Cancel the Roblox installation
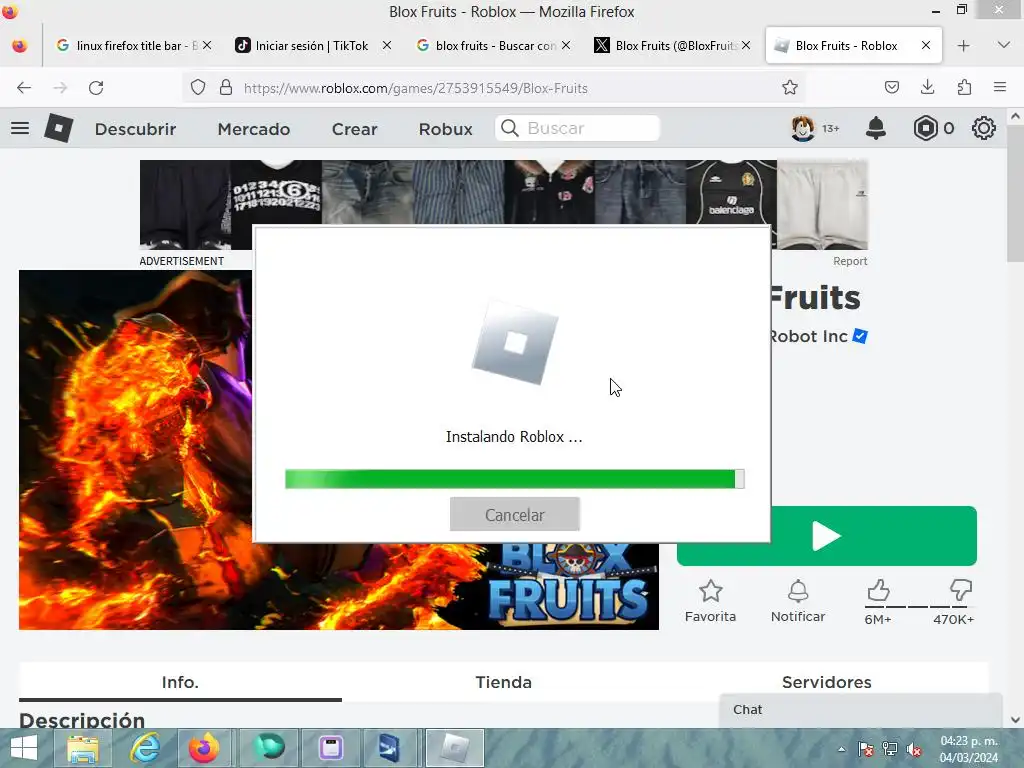 [515, 515]
